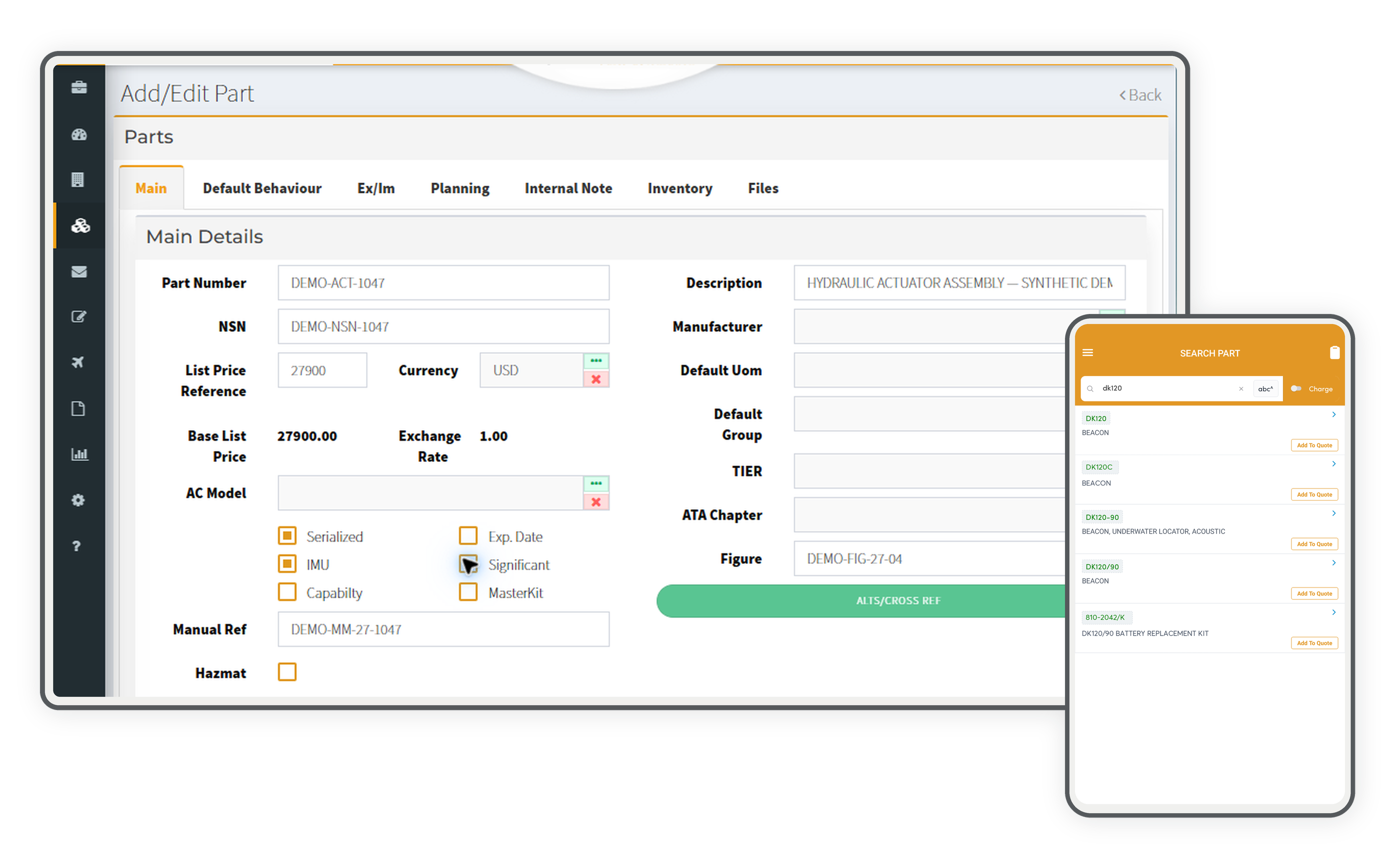Click the Manual Ref input field
Viewport: 1400px width, 860px height.
tap(443, 629)
